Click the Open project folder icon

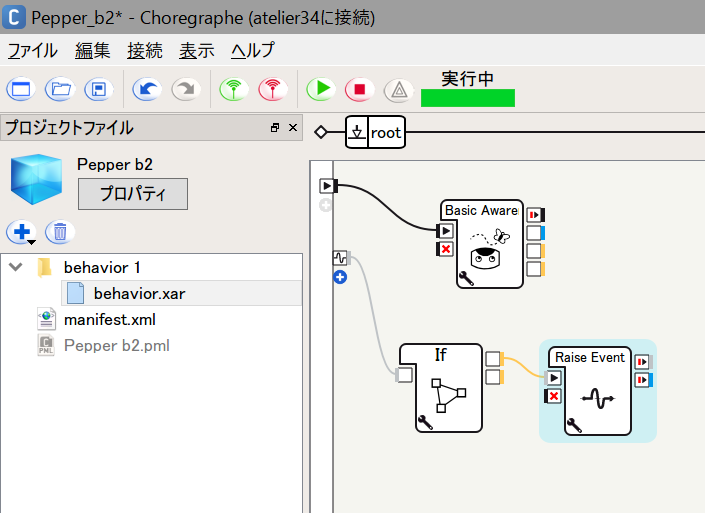[60, 89]
